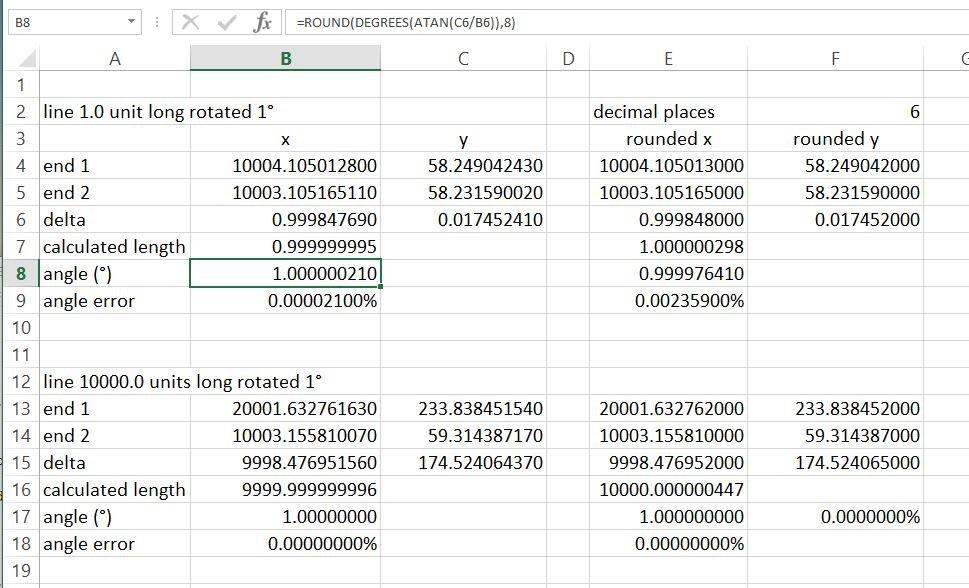
Task: Select delta value 9998.476951560
Action: (286, 462)
